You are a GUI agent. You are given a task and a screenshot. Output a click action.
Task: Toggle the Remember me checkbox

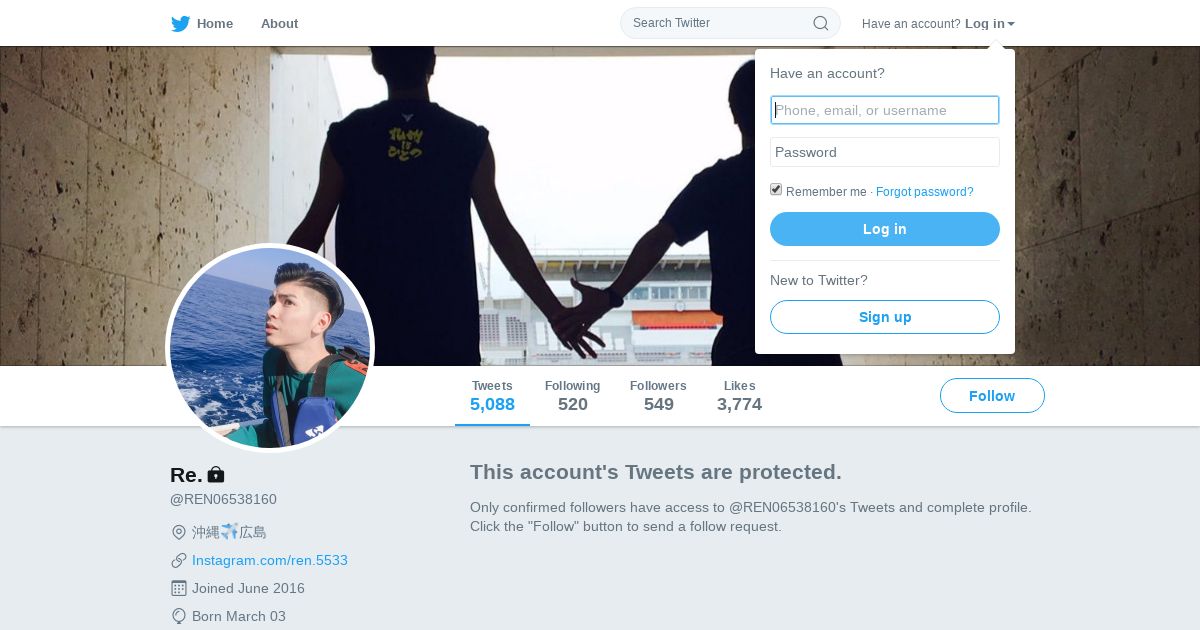point(776,190)
